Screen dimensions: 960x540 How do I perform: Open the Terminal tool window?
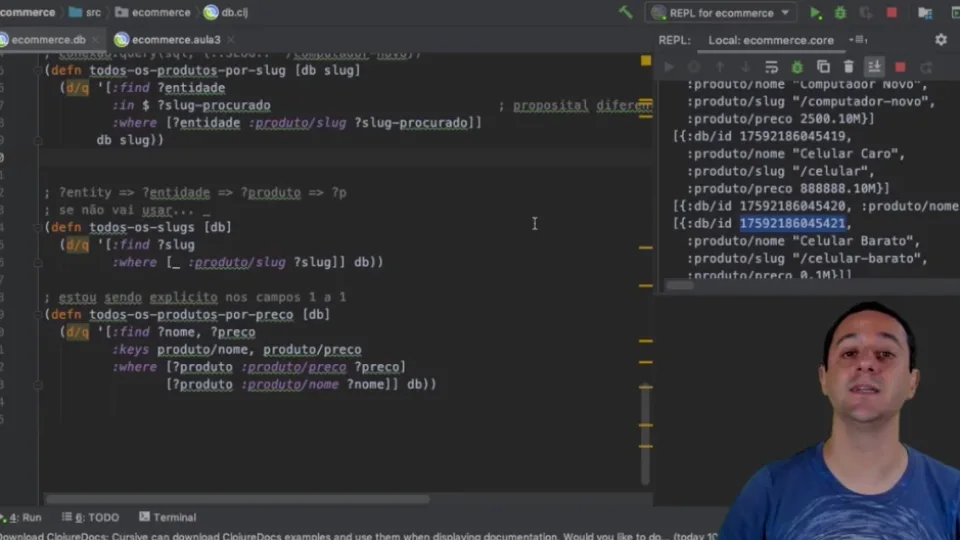(168, 517)
